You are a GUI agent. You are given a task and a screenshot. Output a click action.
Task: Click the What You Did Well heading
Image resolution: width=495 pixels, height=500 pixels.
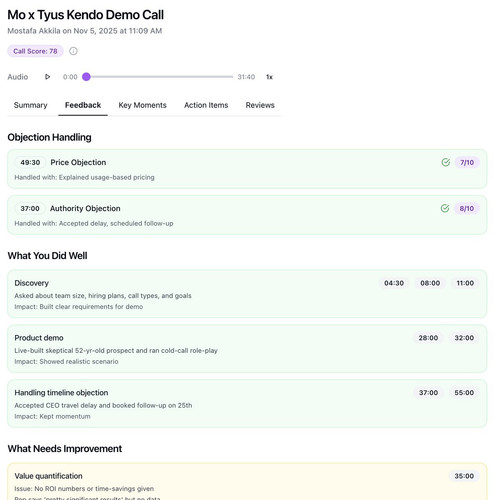[47, 256]
